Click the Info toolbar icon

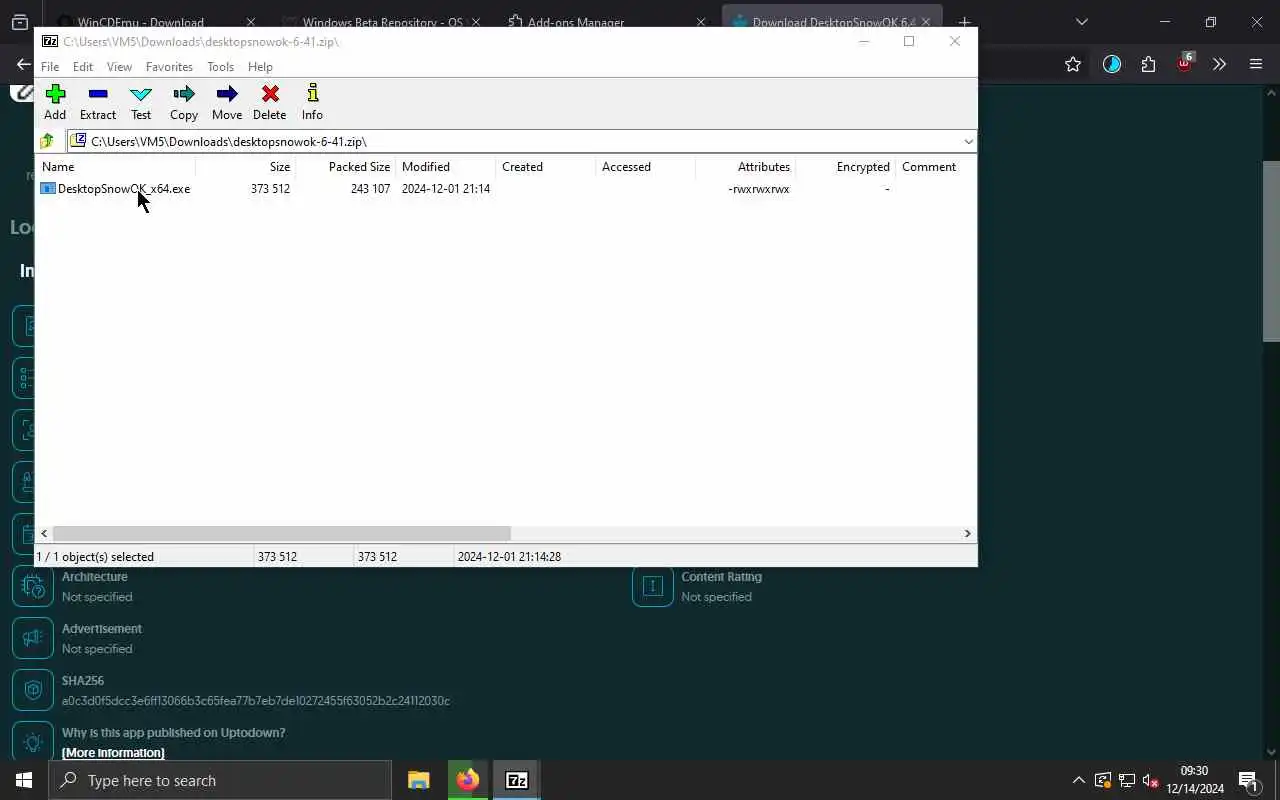(312, 102)
